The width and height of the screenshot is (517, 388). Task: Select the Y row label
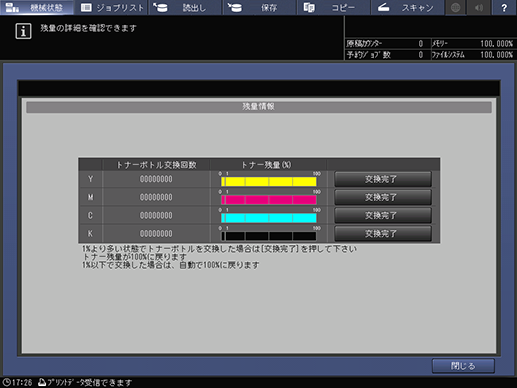[90, 179]
